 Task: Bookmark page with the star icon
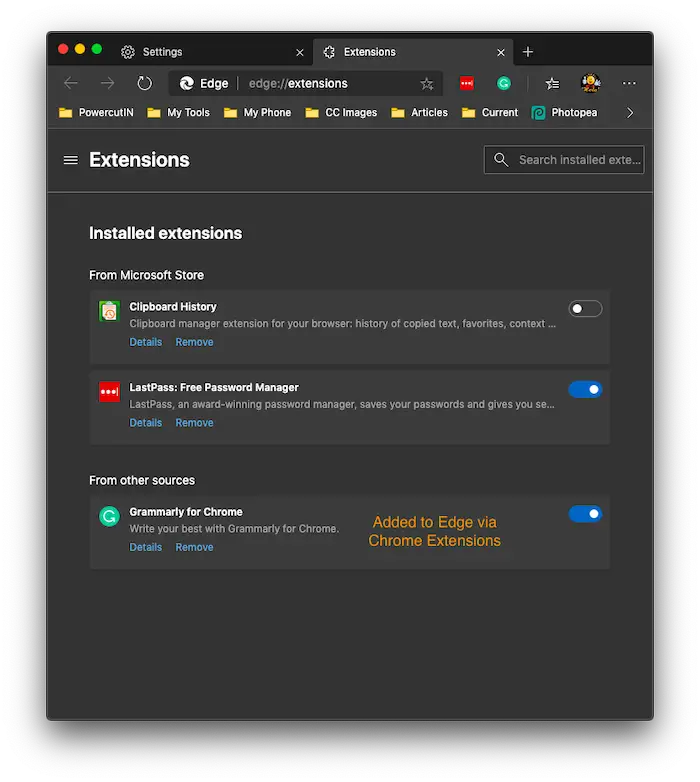point(427,83)
